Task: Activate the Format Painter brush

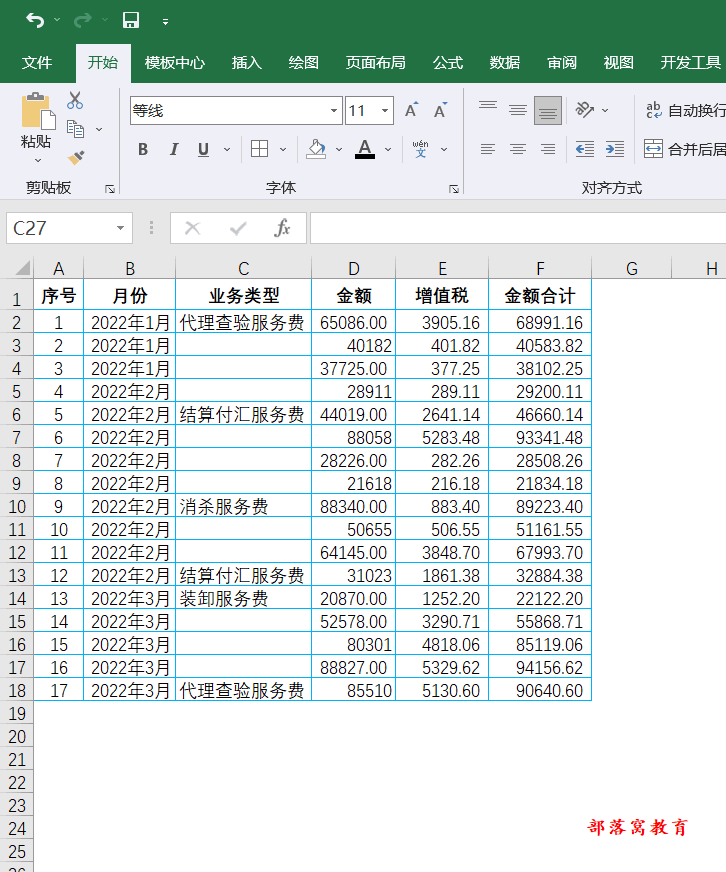Action: point(76,158)
